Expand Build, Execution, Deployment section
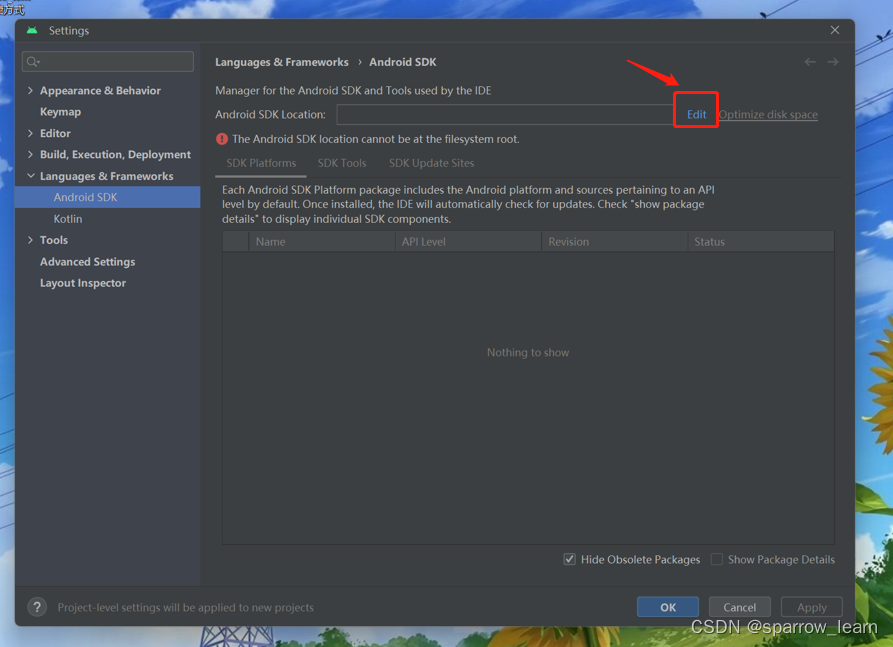The image size is (893, 647). [31, 154]
